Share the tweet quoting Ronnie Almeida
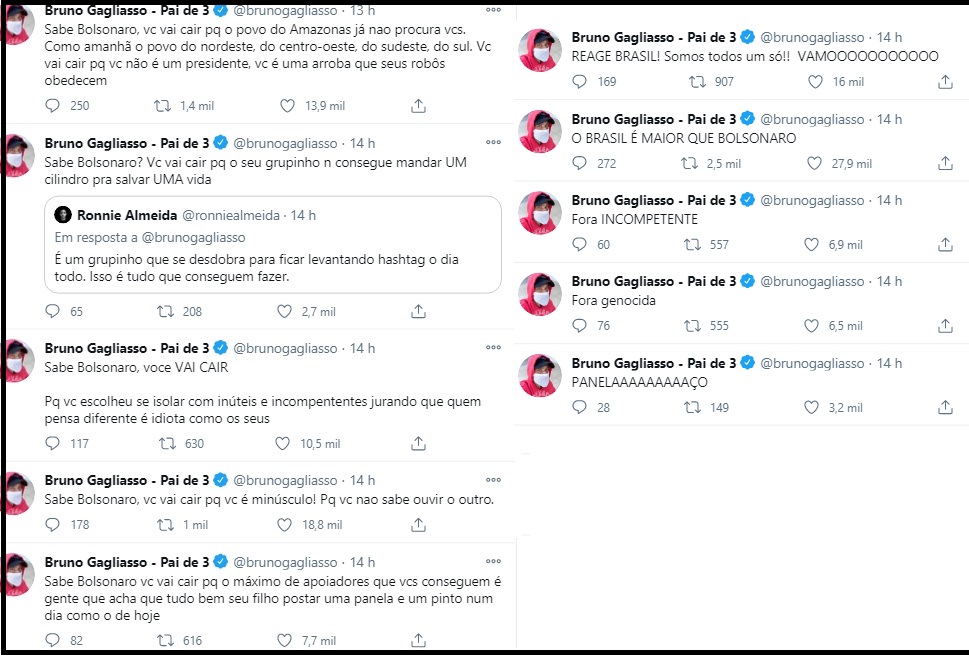969x660 pixels. [418, 313]
